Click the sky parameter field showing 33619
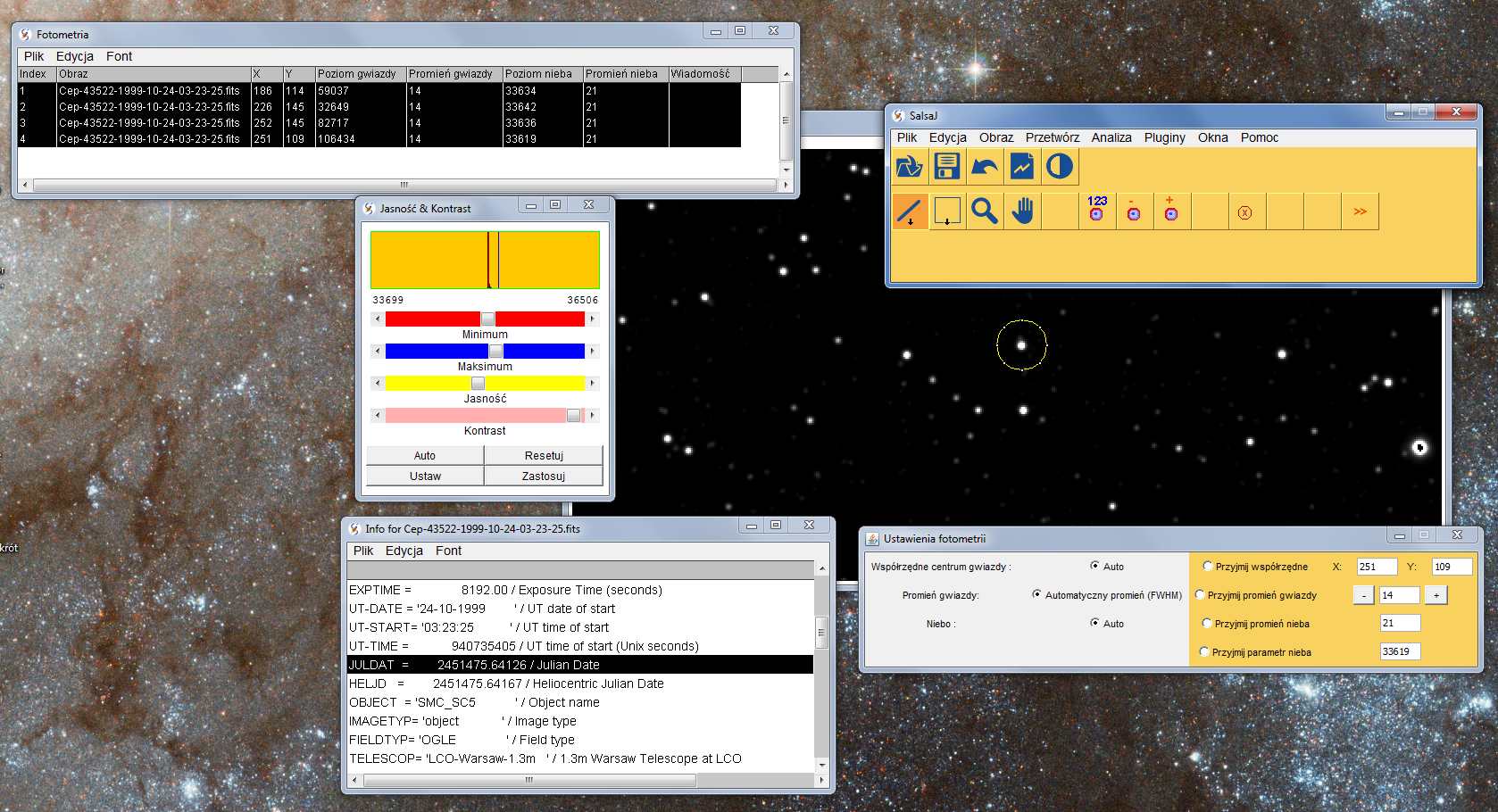The width and height of the screenshot is (1498, 812). [x=1399, y=651]
